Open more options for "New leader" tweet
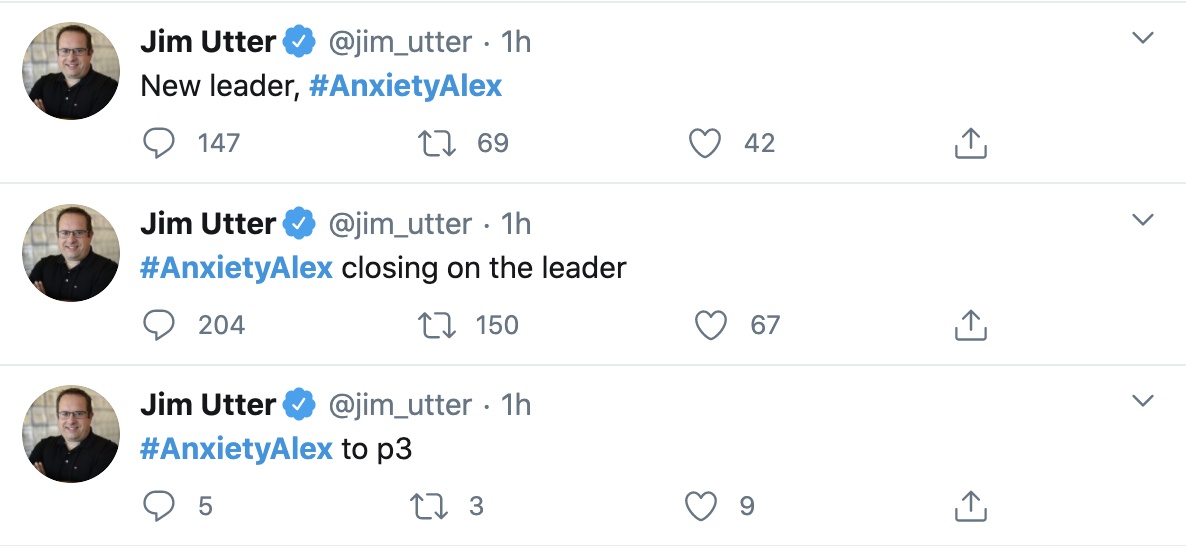This screenshot has height=546, width=1186. pos(1142,39)
